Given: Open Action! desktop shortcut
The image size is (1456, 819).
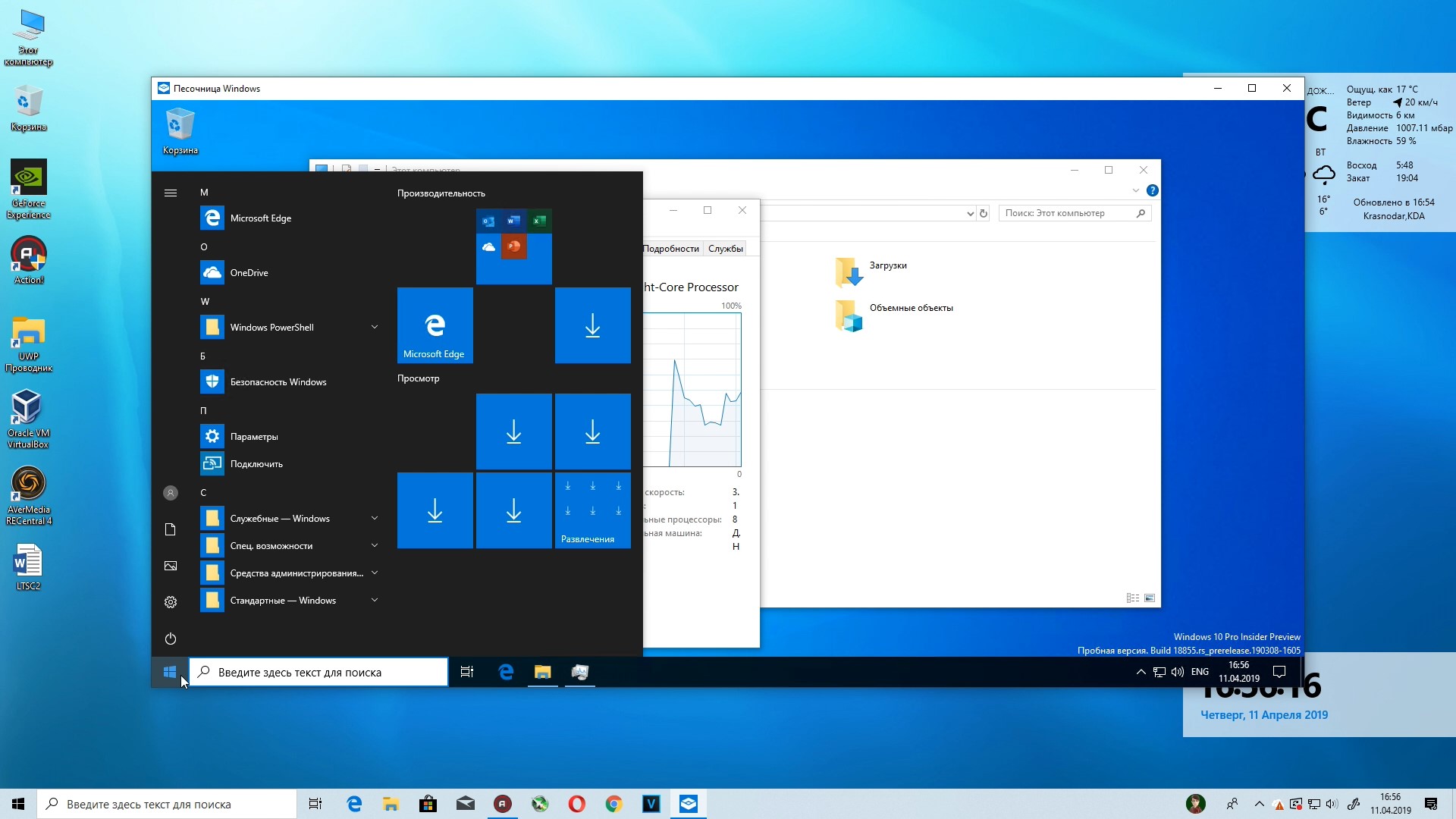Looking at the screenshot, I should [29, 260].
